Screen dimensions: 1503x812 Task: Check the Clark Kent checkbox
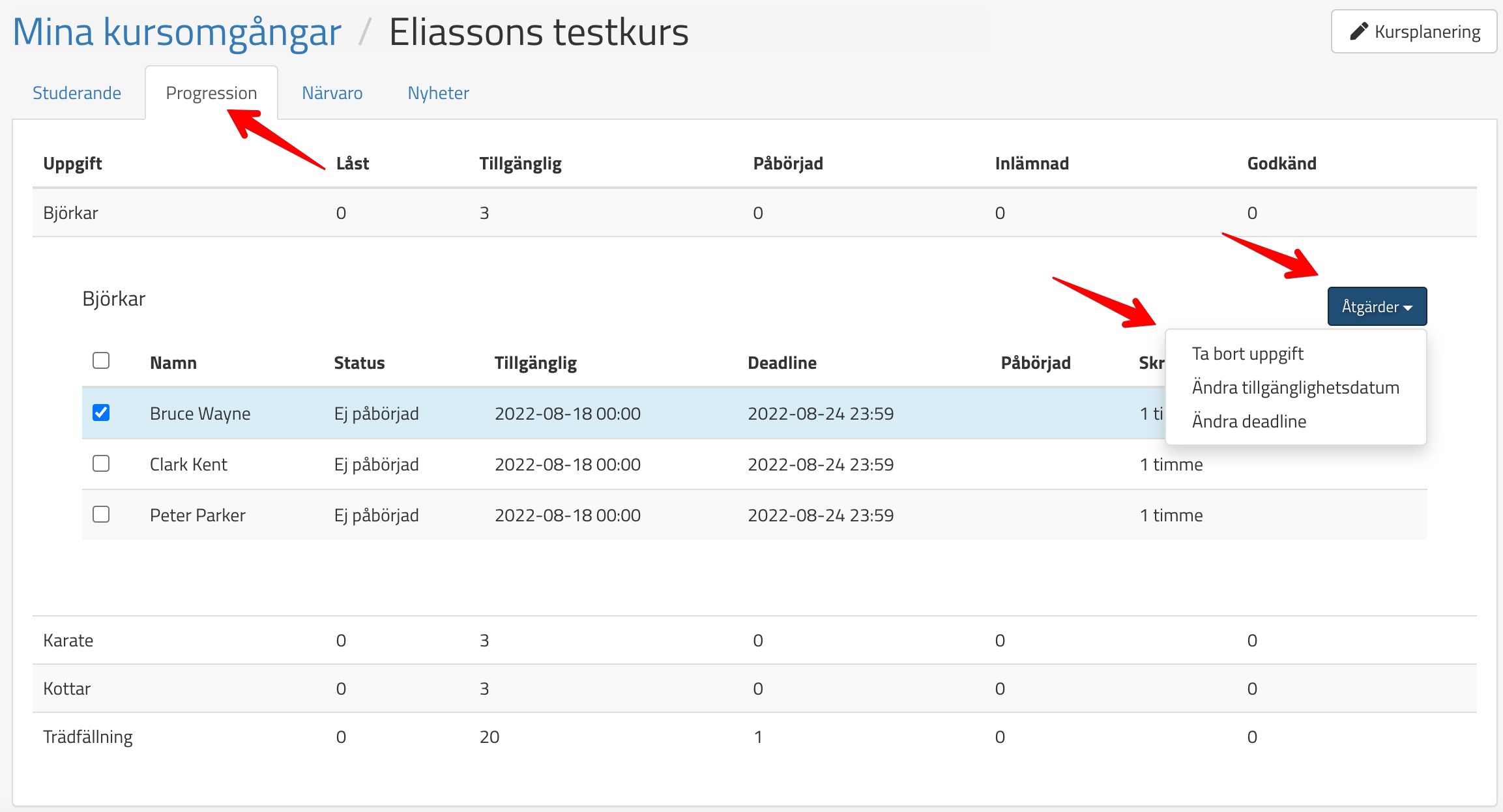click(x=101, y=463)
